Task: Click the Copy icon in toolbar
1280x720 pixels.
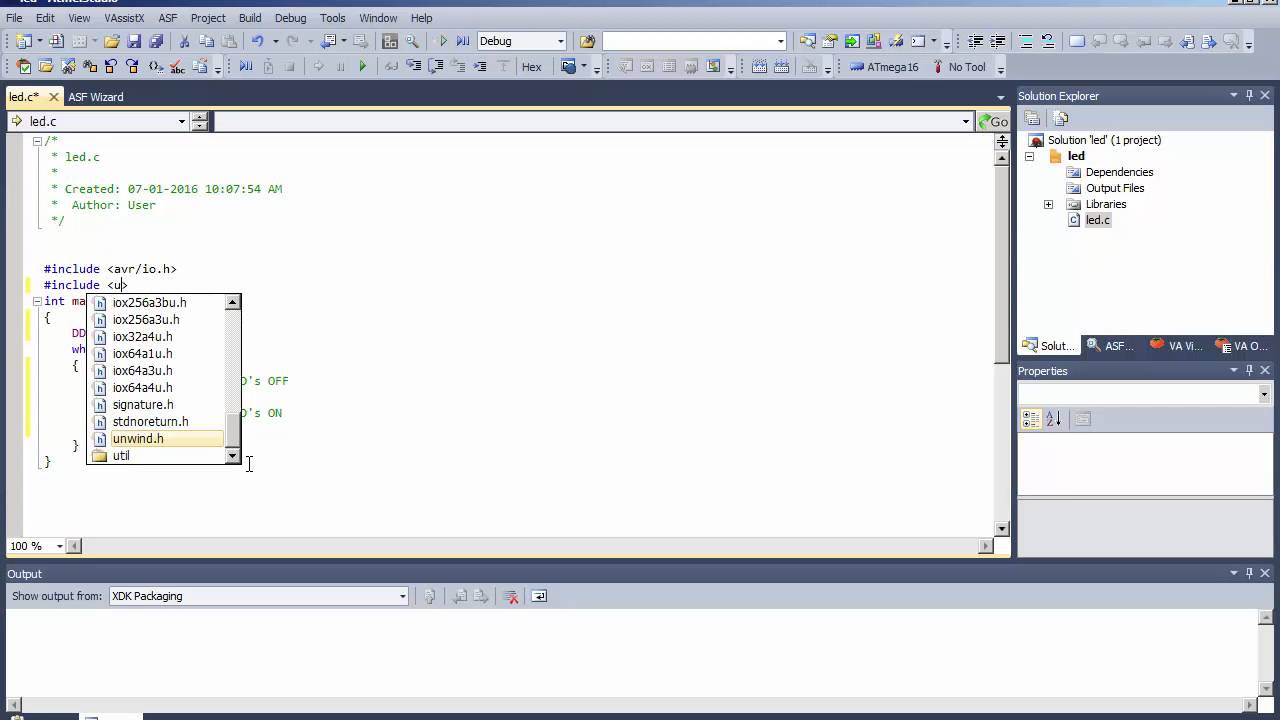Action: (x=207, y=41)
